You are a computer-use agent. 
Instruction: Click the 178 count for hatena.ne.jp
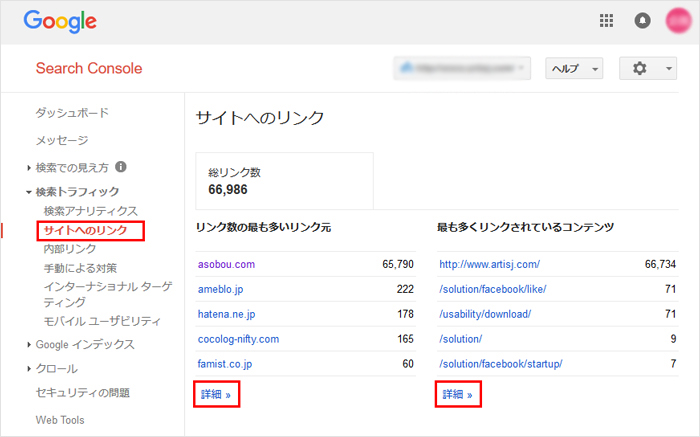(x=405, y=314)
